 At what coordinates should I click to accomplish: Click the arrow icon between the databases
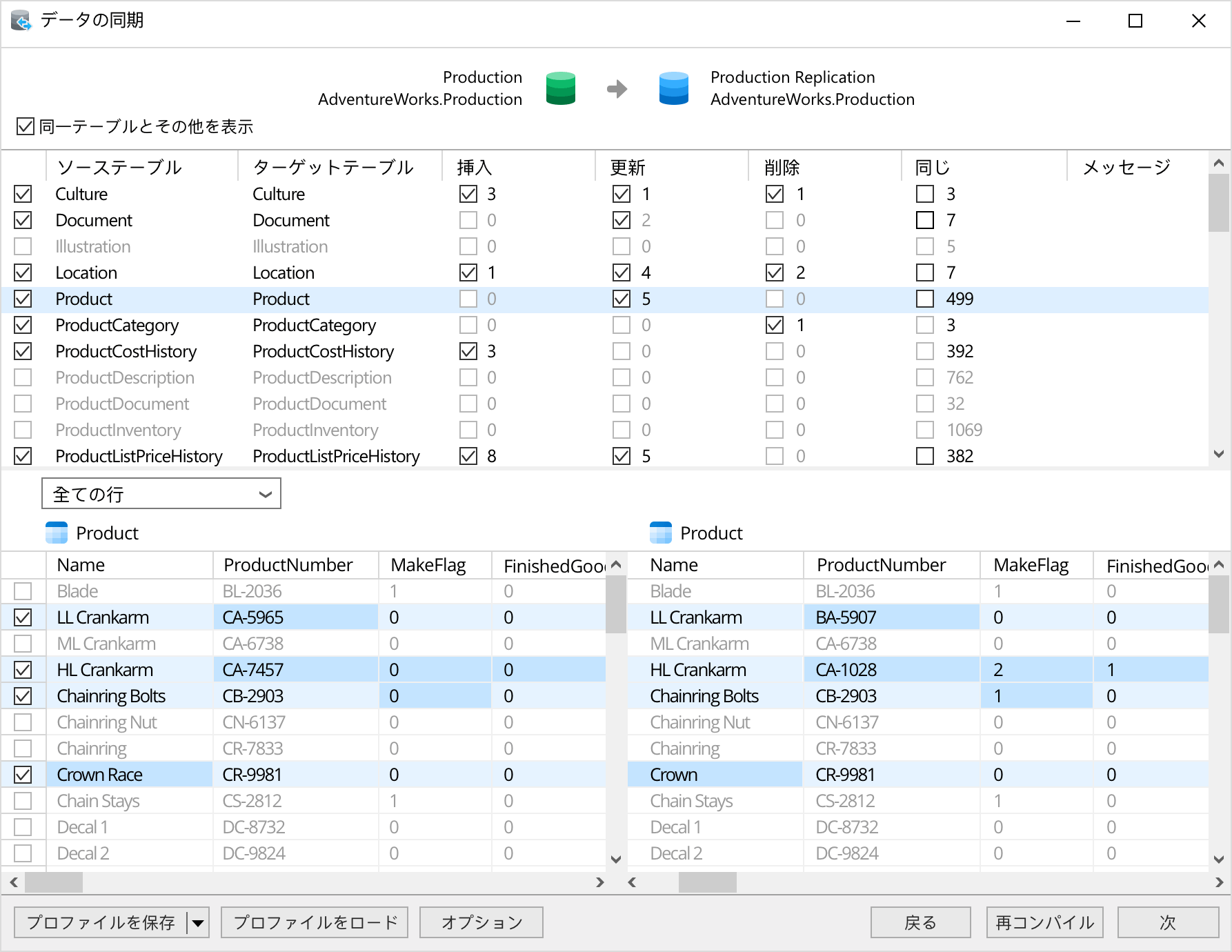(617, 89)
